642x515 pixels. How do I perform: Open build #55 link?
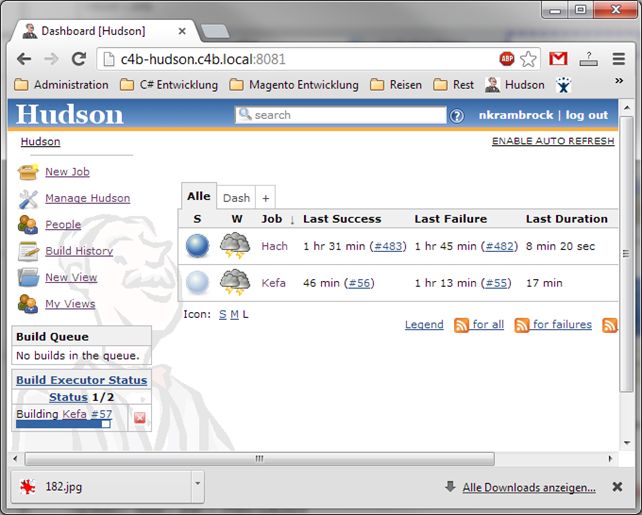click(x=496, y=283)
